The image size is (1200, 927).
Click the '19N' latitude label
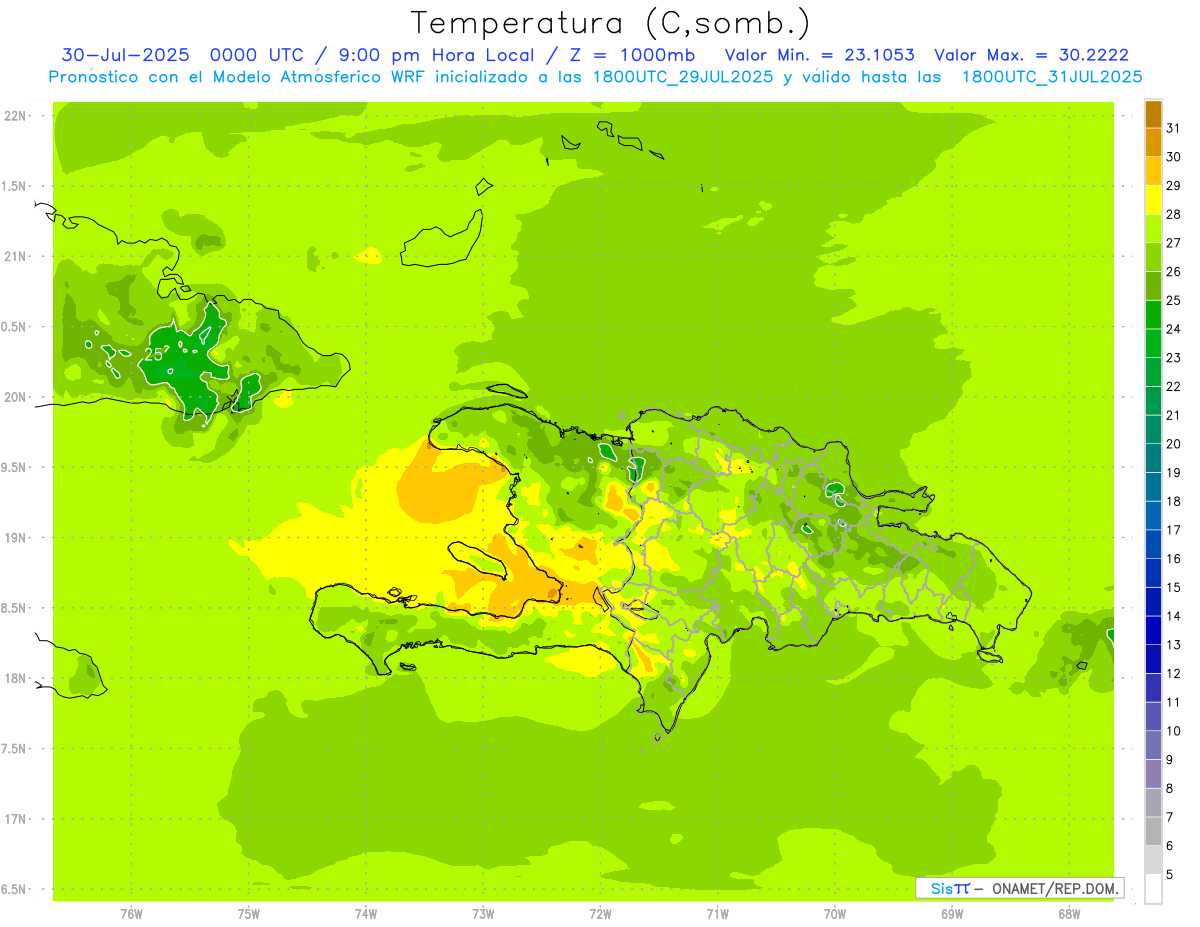15,538
